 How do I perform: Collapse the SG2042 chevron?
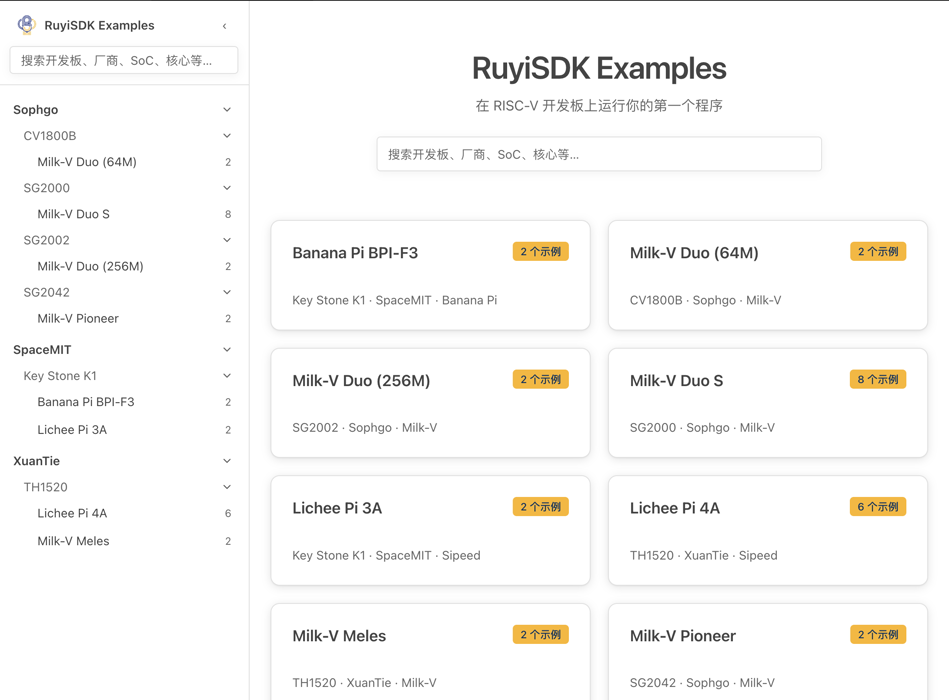tap(227, 292)
